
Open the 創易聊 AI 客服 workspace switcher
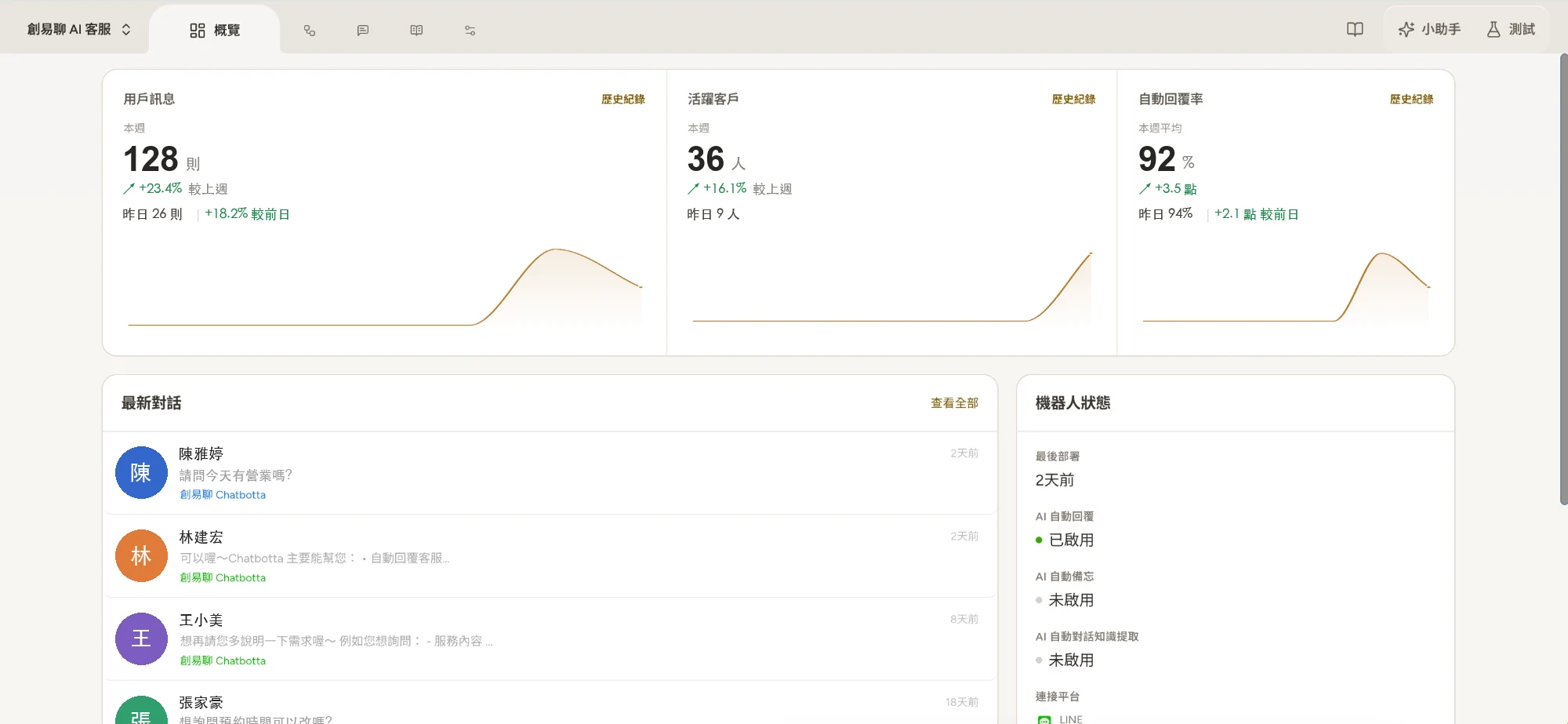78,30
